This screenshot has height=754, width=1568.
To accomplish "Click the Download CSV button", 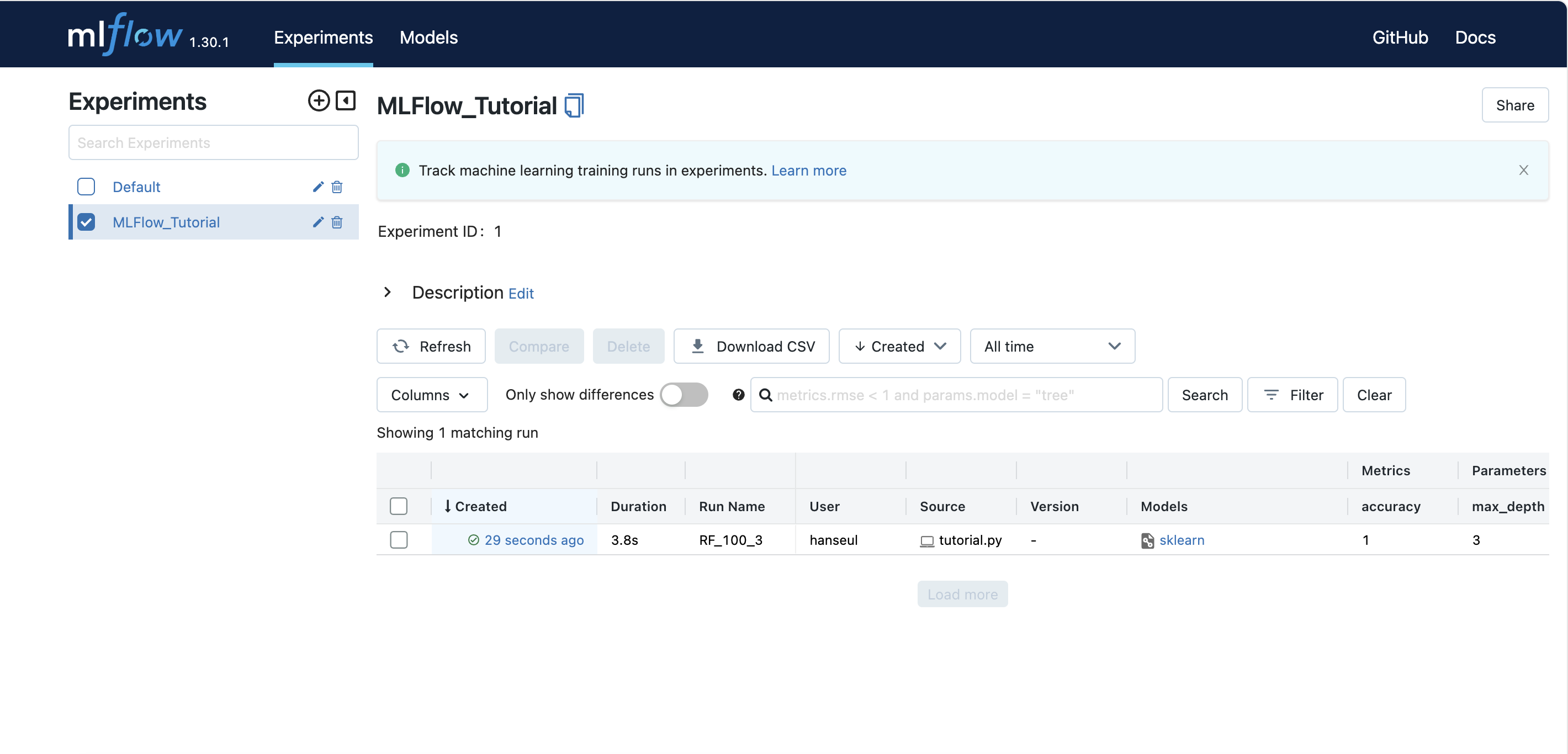I will (752, 346).
